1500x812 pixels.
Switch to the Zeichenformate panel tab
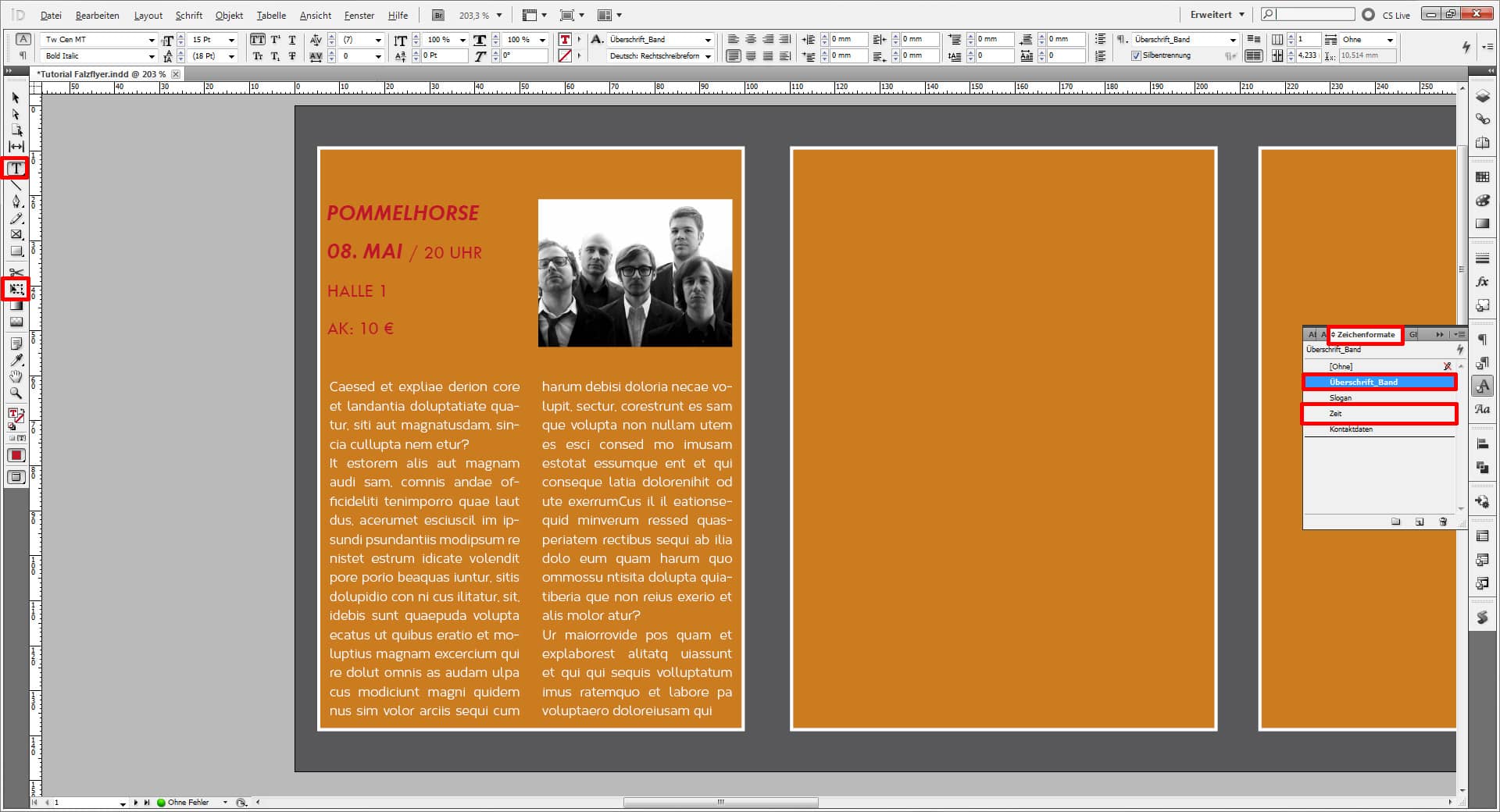[x=1364, y=334]
